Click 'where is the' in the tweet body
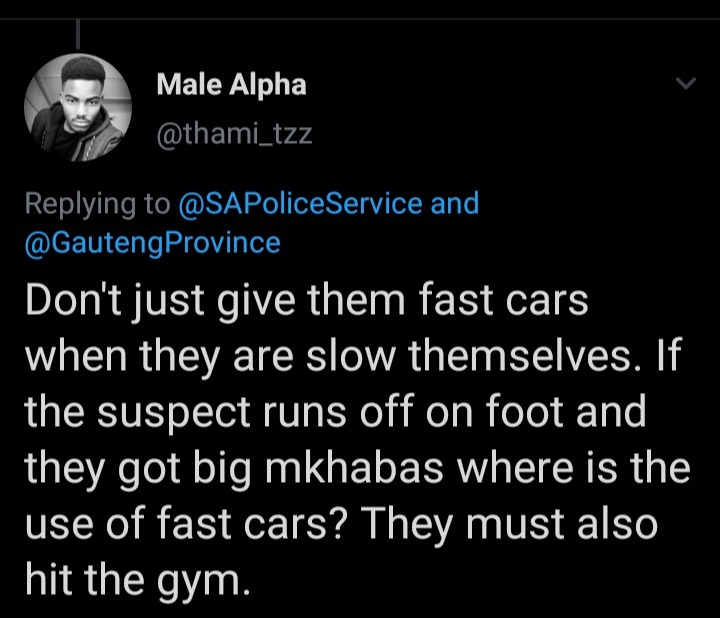Viewport: 720px width, 618px height. click(x=573, y=468)
